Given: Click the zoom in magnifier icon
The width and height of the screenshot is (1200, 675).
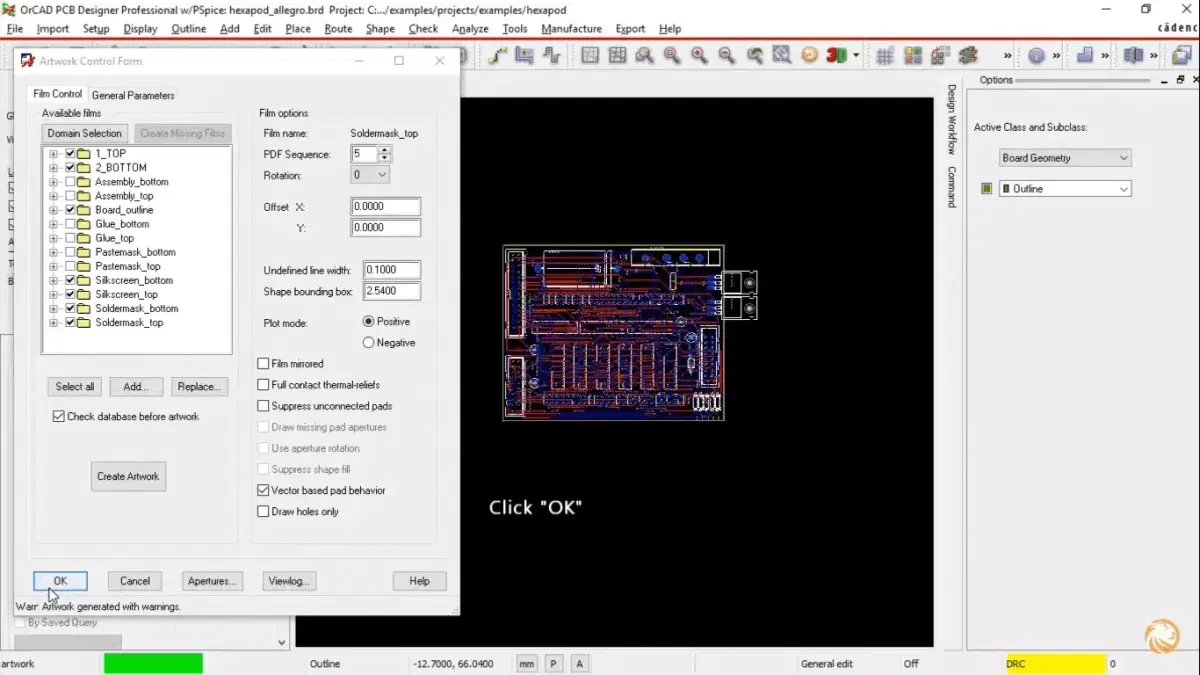Looking at the screenshot, I should pos(699,56).
